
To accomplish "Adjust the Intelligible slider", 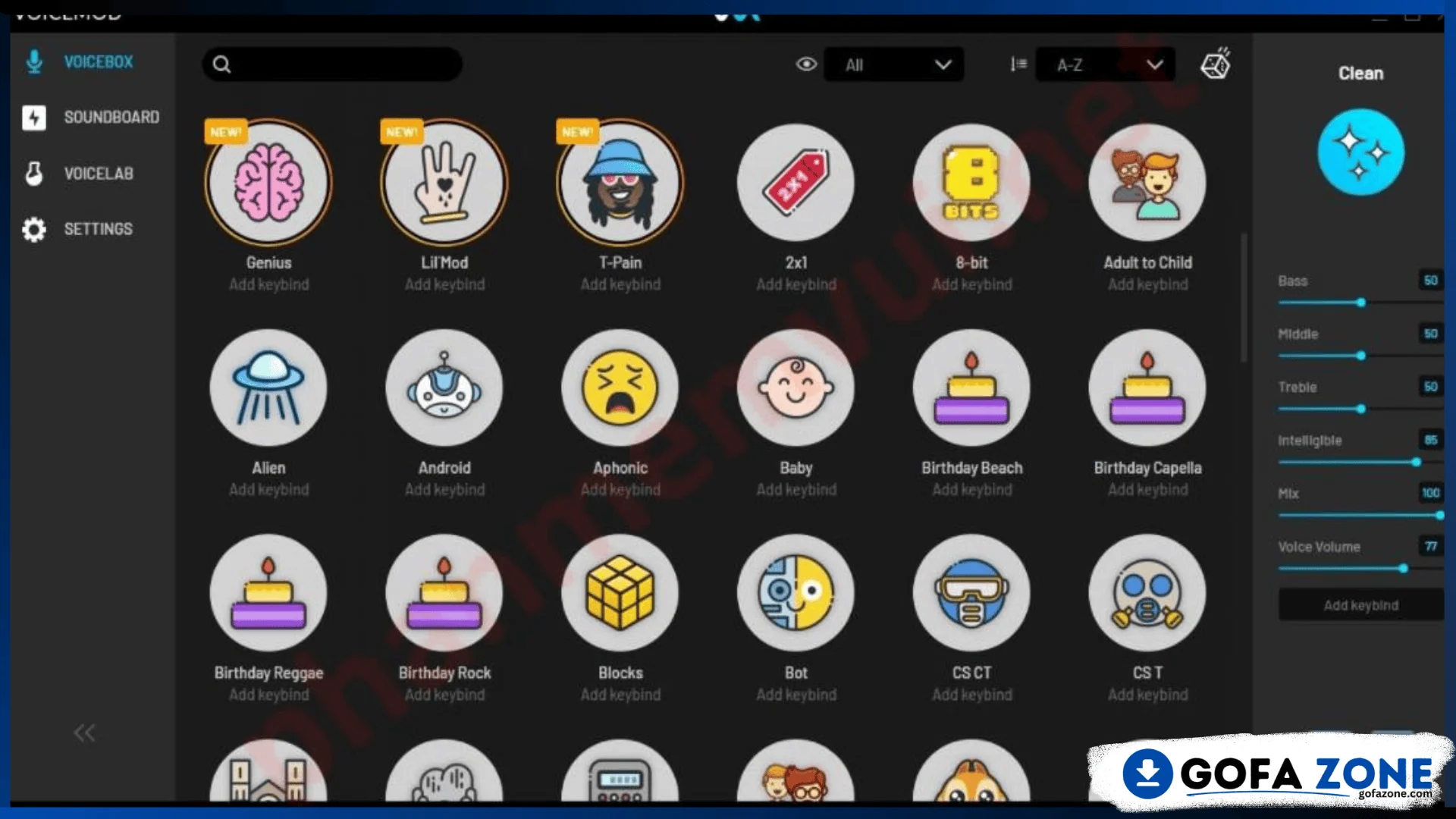I will pyautogui.click(x=1360, y=462).
